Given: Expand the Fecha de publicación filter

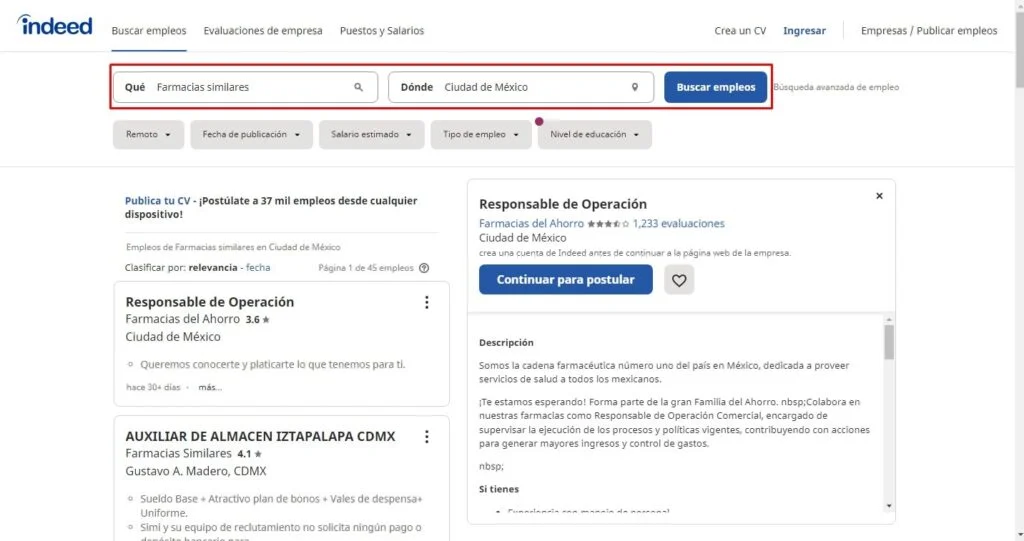Looking at the screenshot, I should [x=251, y=135].
